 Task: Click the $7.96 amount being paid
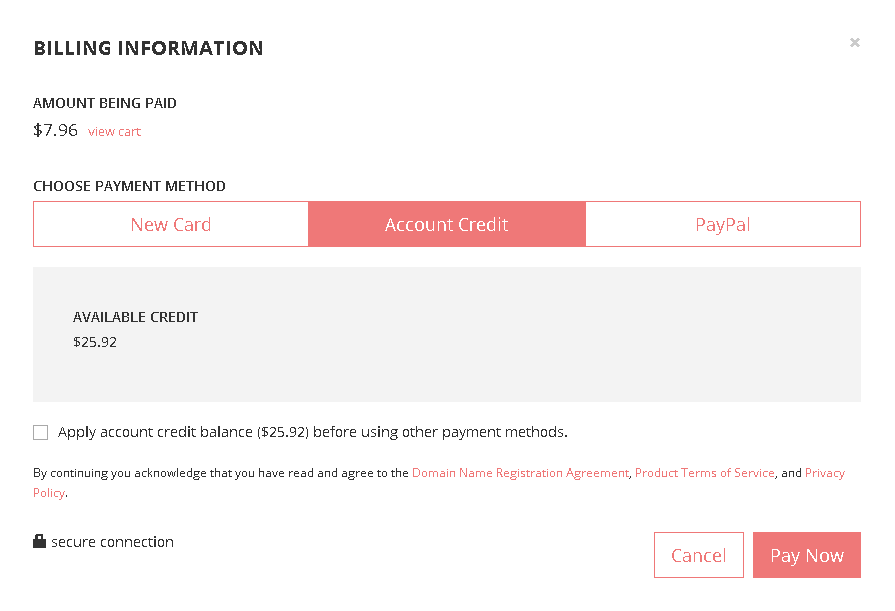coord(55,130)
